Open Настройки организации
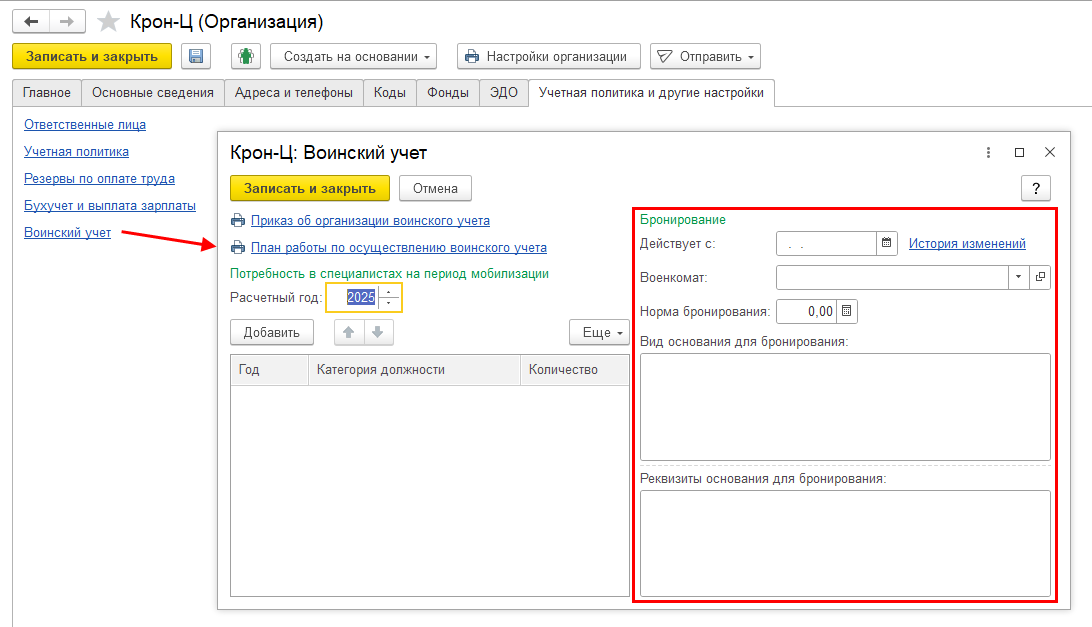The width and height of the screenshot is (1092, 627). point(549,56)
